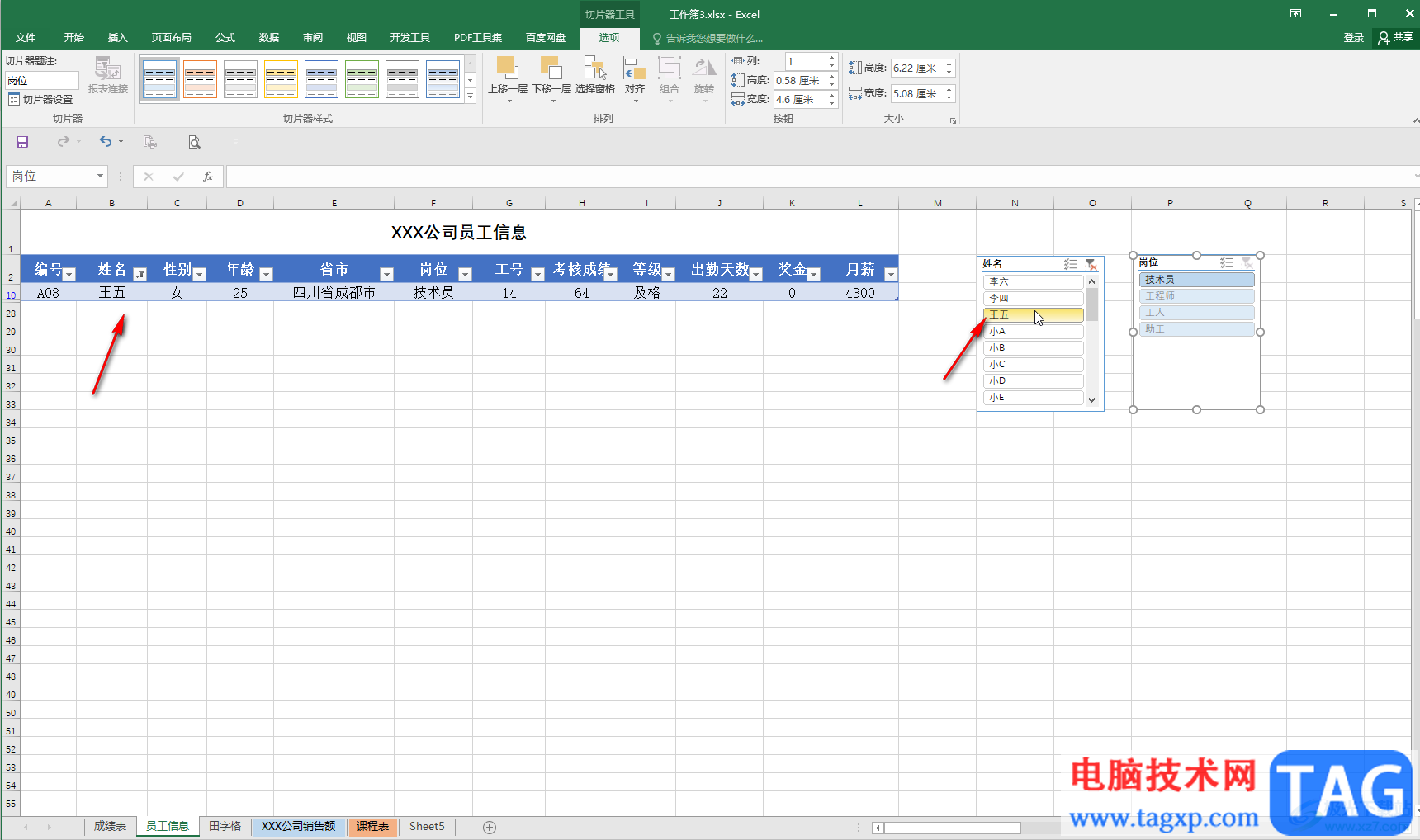The height and width of the screenshot is (840, 1420).
Task: Click 共享 share button
Action: tap(1395, 37)
